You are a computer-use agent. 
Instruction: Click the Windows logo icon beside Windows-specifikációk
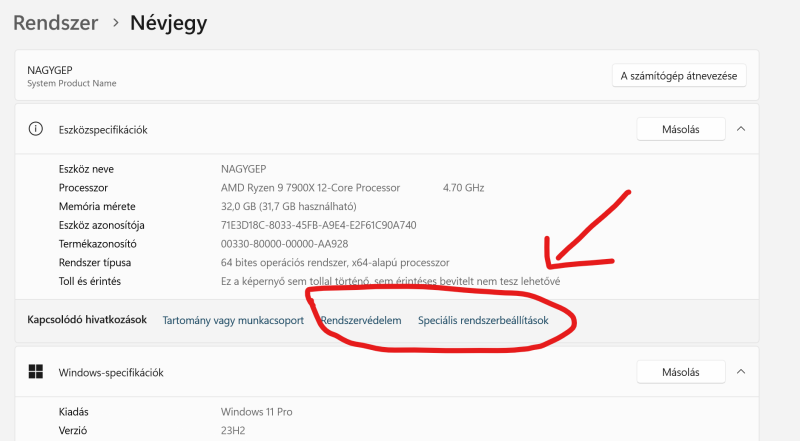coord(36,372)
